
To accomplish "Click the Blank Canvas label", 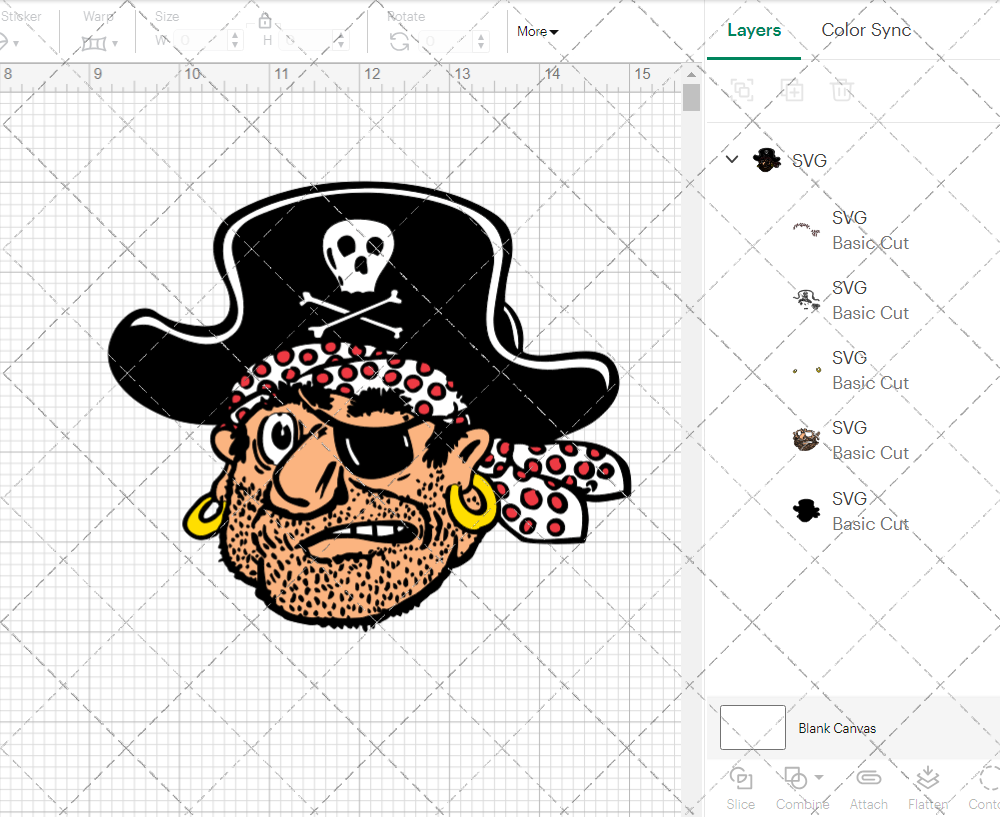I will (837, 728).
